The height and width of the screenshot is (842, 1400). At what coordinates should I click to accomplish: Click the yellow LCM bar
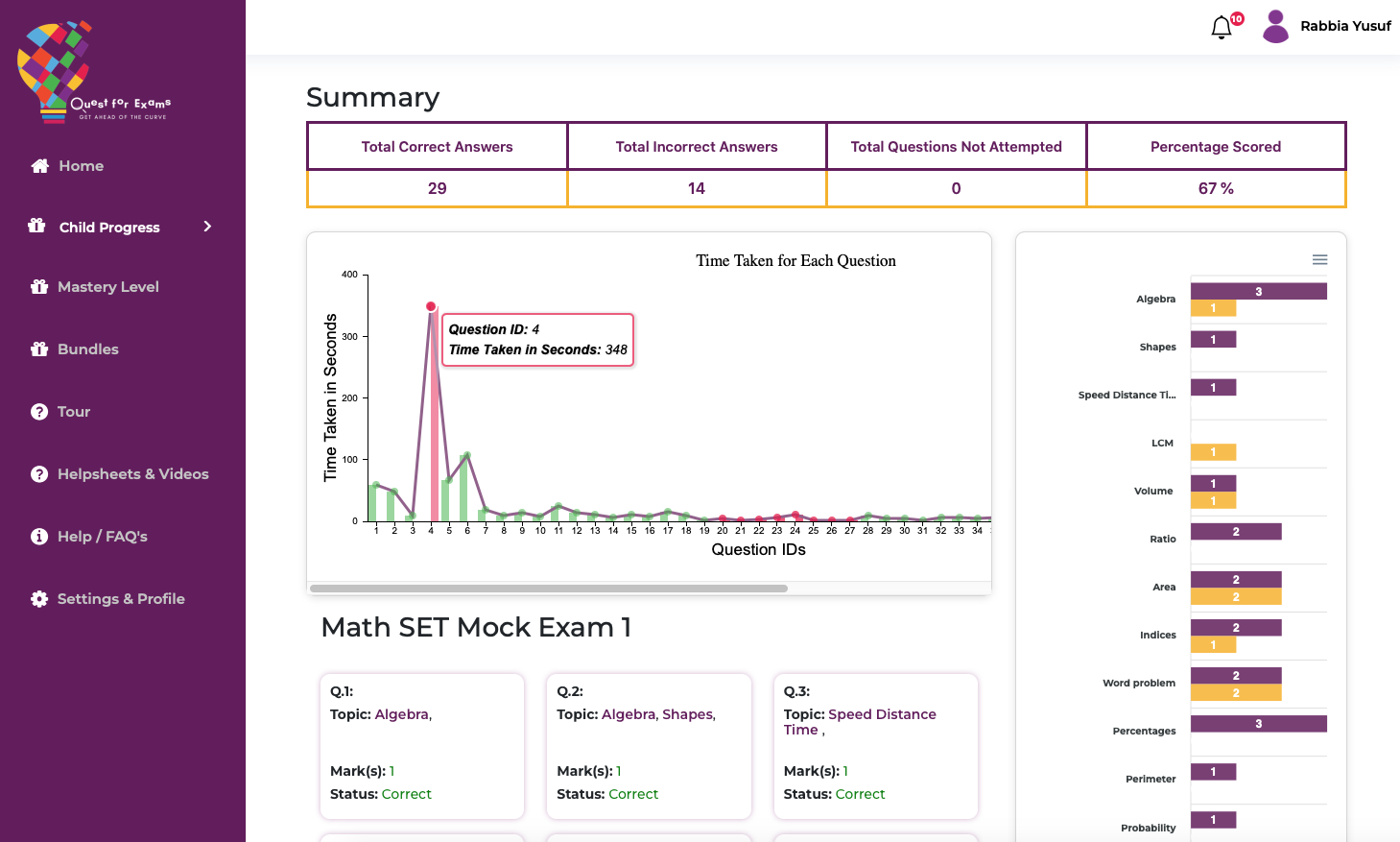pyautogui.click(x=1213, y=452)
